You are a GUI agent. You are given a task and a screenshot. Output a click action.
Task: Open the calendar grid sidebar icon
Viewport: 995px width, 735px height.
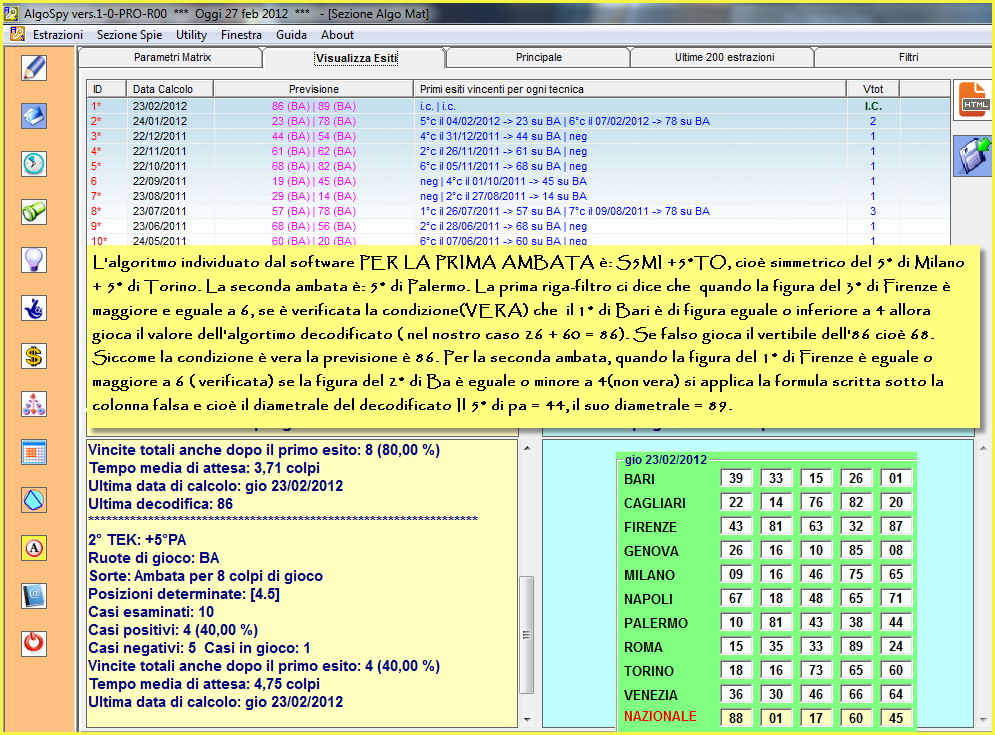click(x=34, y=453)
